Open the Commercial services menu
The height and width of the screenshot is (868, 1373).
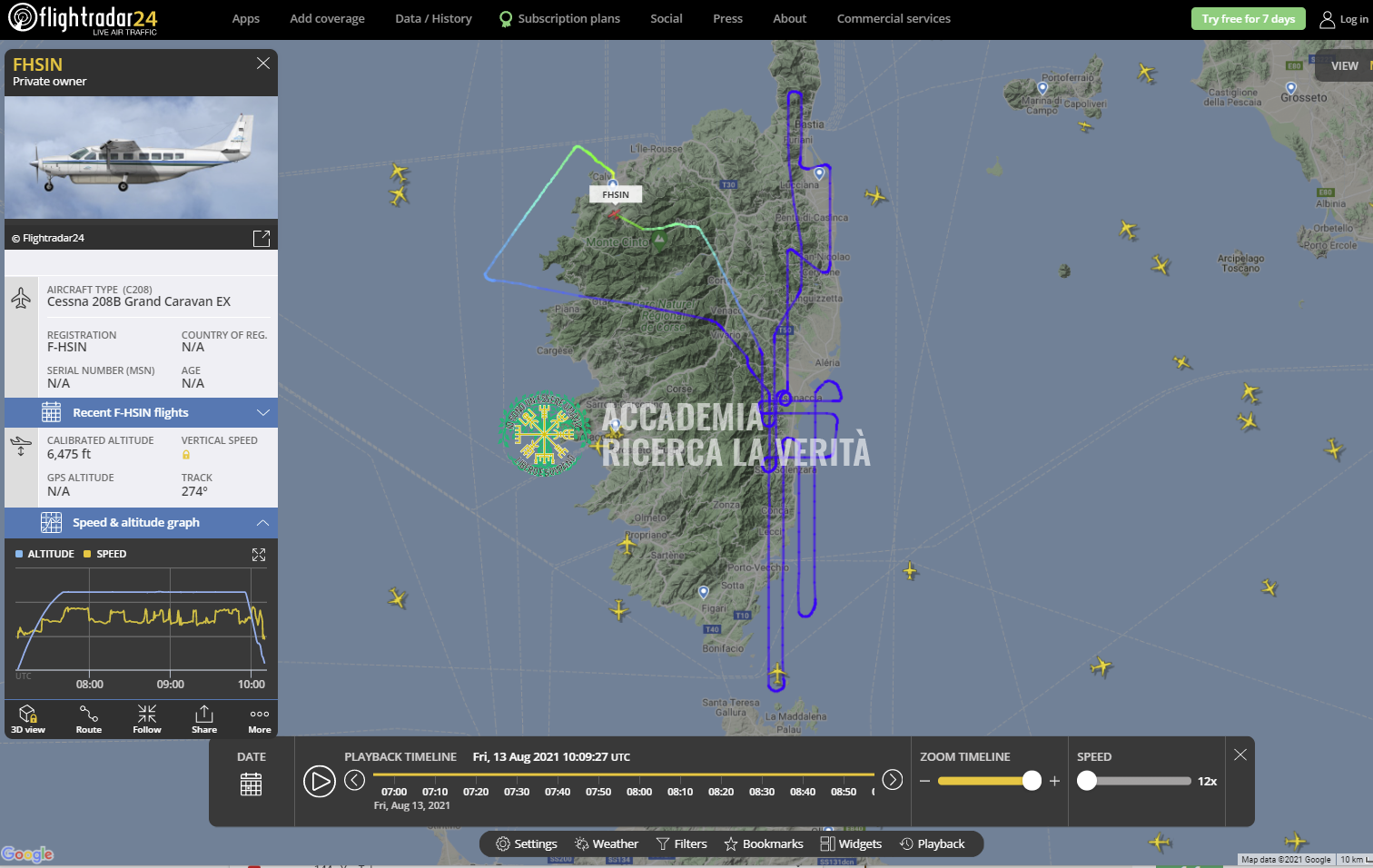click(894, 18)
